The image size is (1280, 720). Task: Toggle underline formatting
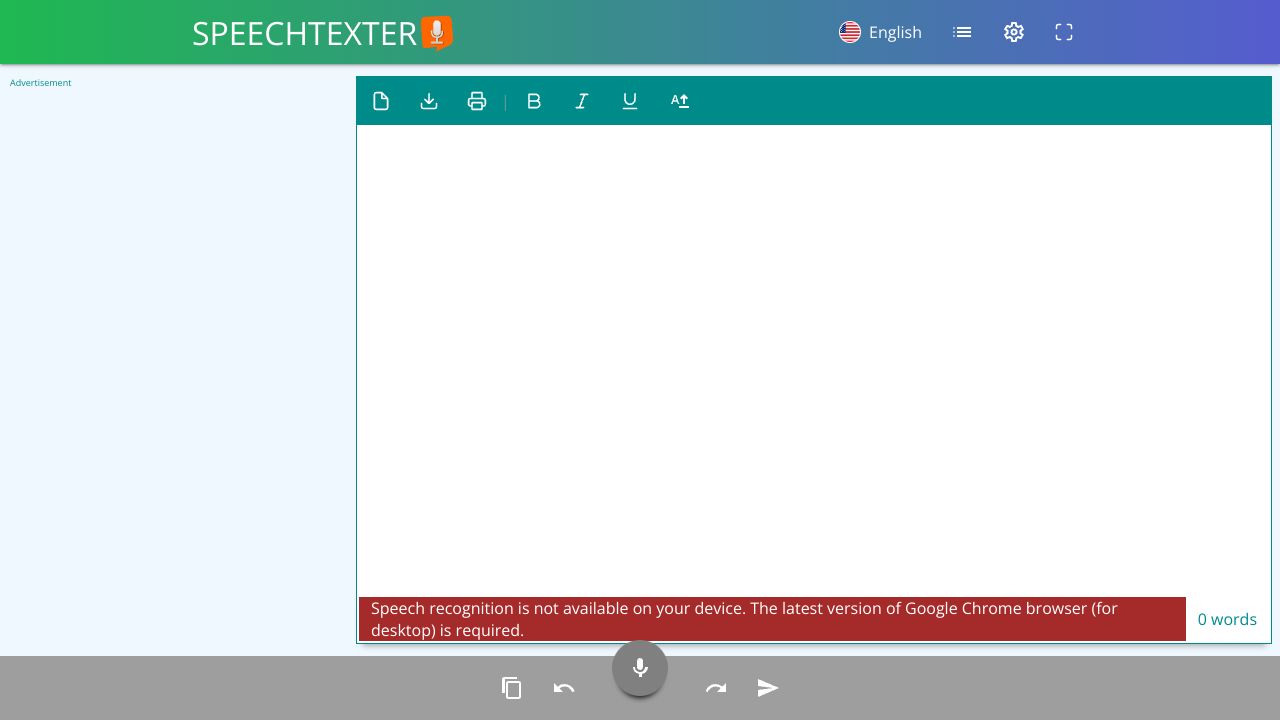coord(629,101)
